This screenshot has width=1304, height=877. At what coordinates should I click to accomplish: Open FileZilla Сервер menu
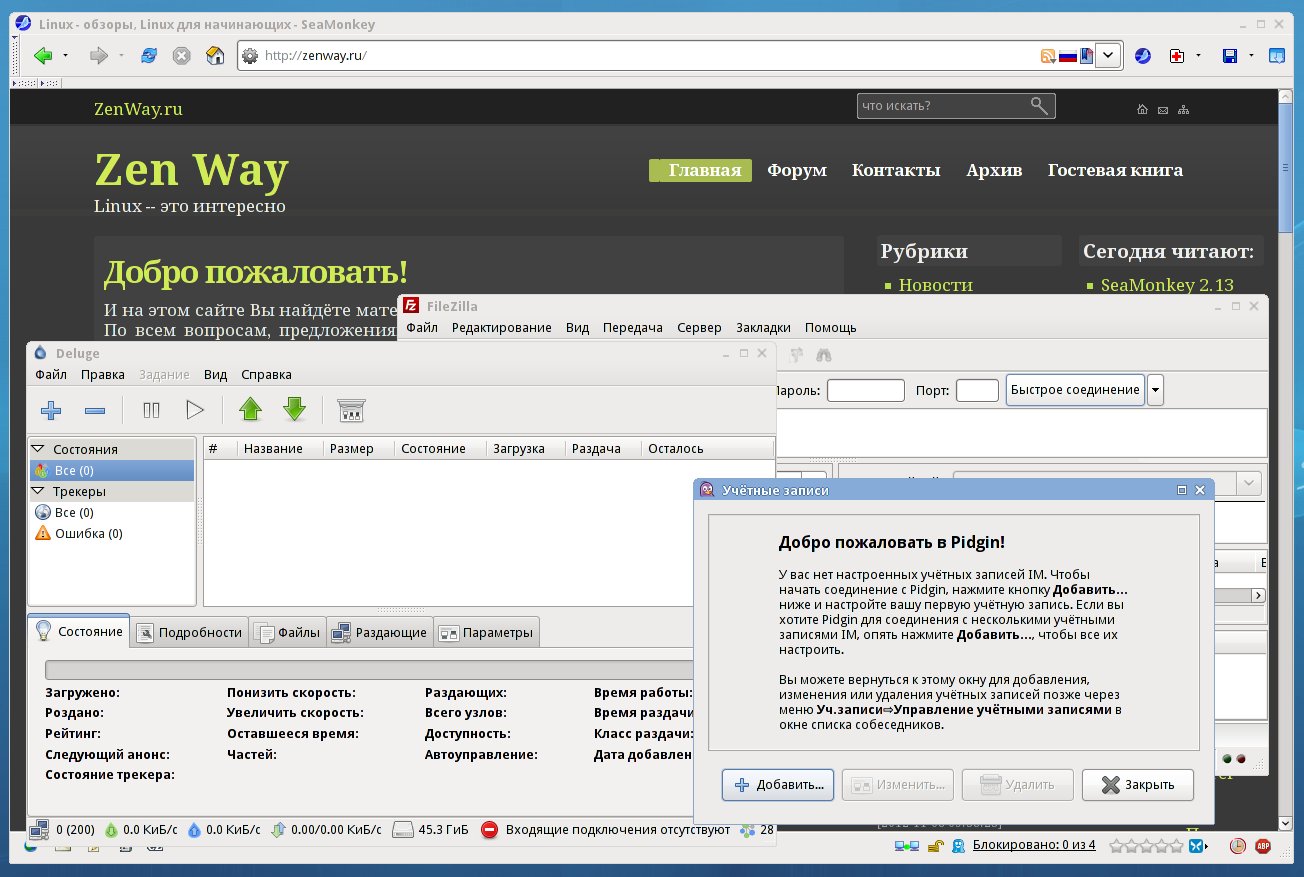[x=699, y=327]
